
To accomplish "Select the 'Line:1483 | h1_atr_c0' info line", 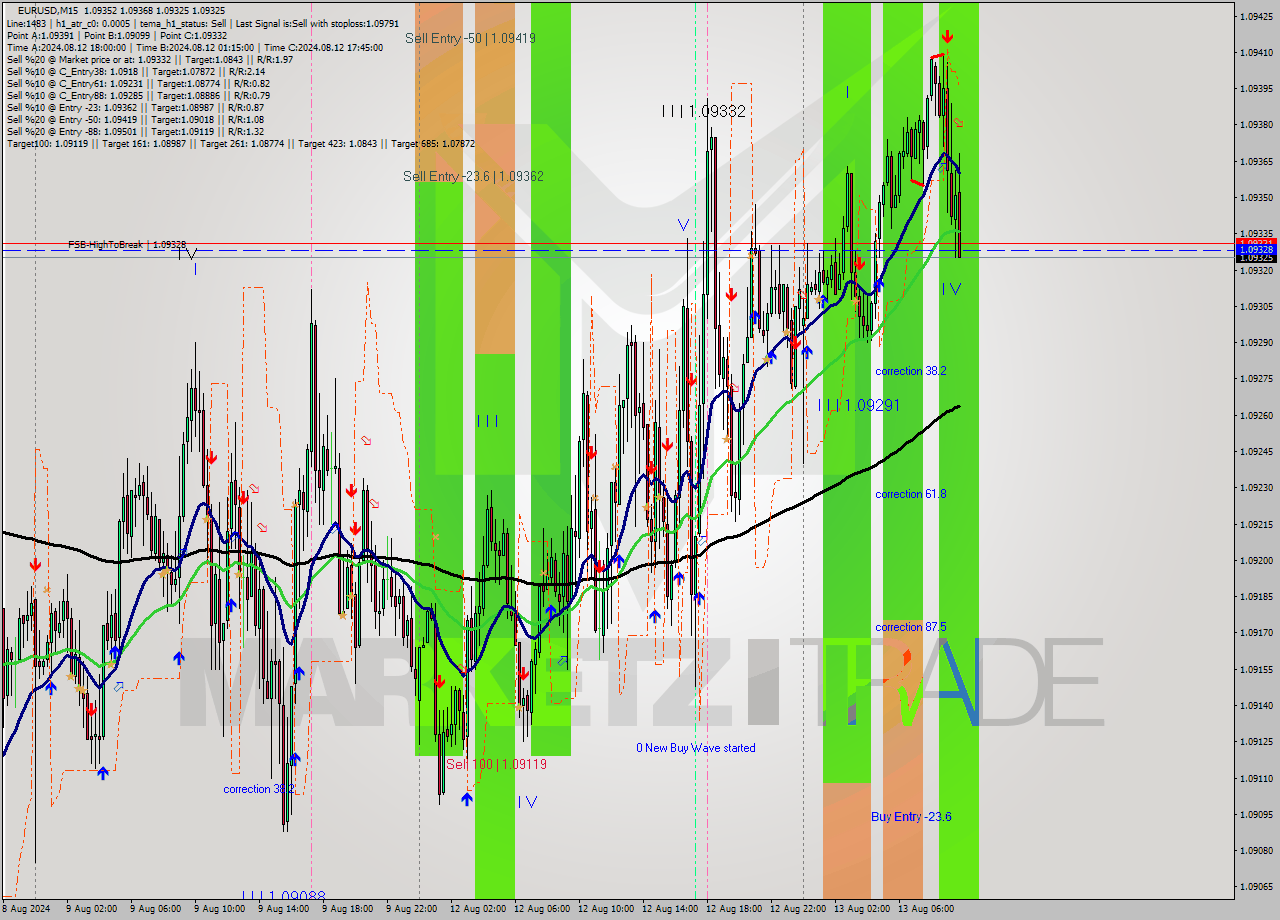I will click(x=203, y=22).
